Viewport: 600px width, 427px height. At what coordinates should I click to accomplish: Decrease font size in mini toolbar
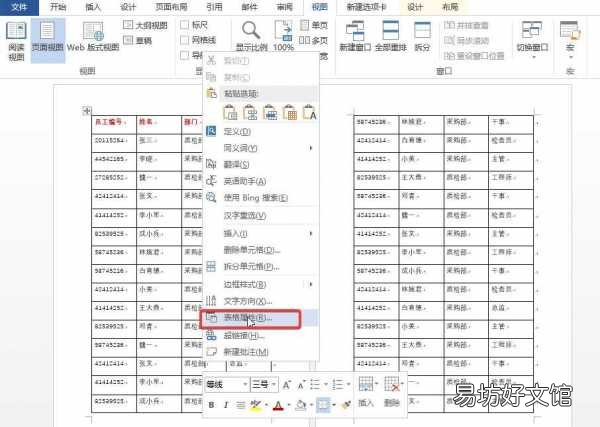301,385
